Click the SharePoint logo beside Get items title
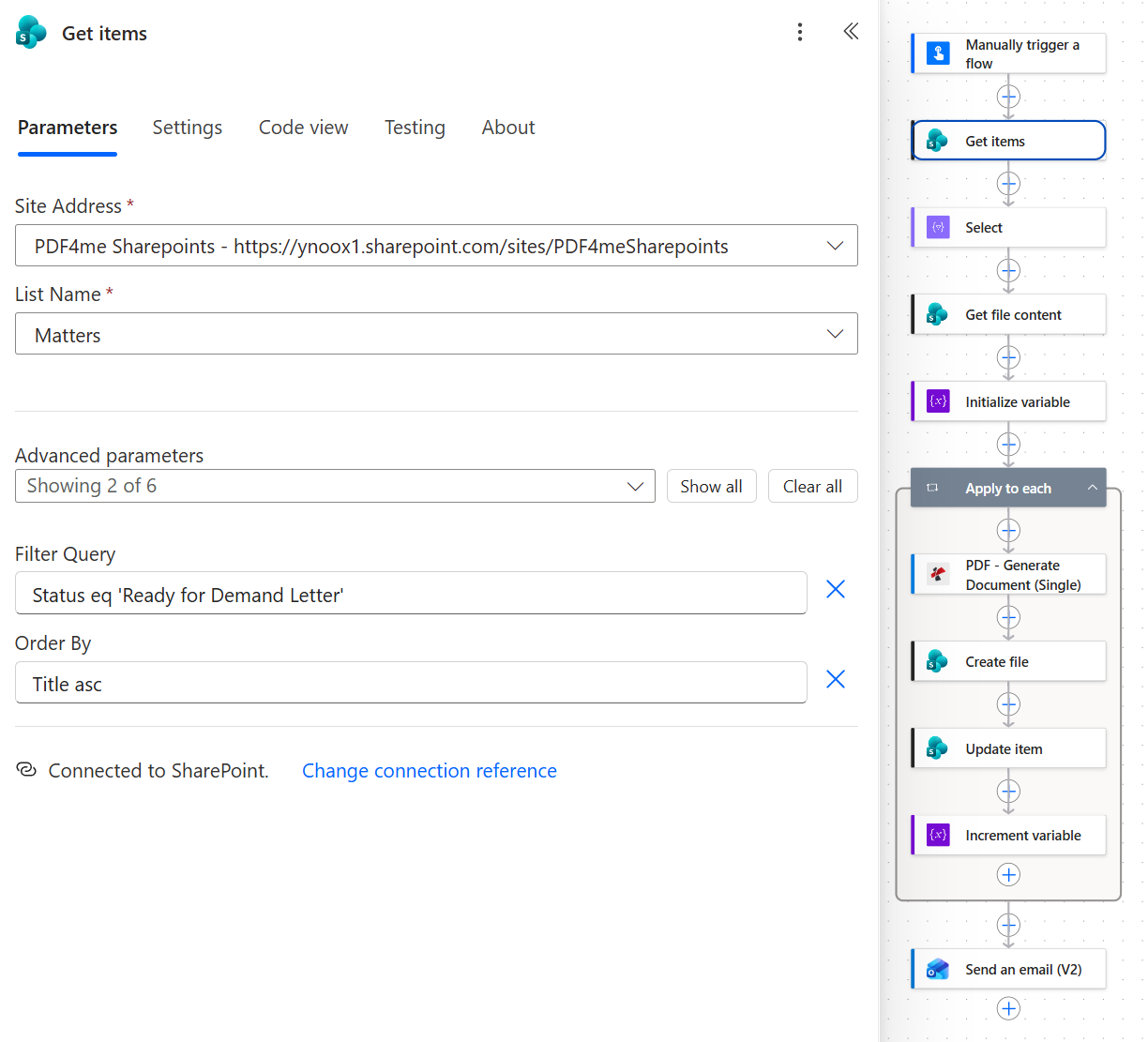1148x1042 pixels. coord(31,33)
